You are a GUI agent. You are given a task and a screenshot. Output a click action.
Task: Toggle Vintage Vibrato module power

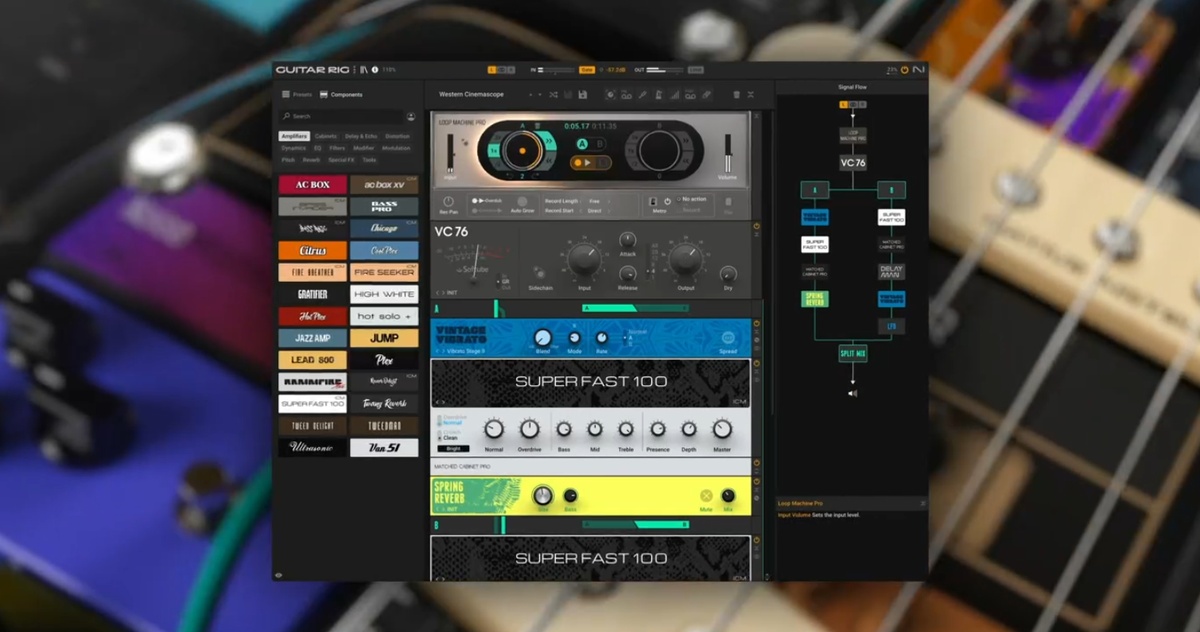[756, 324]
